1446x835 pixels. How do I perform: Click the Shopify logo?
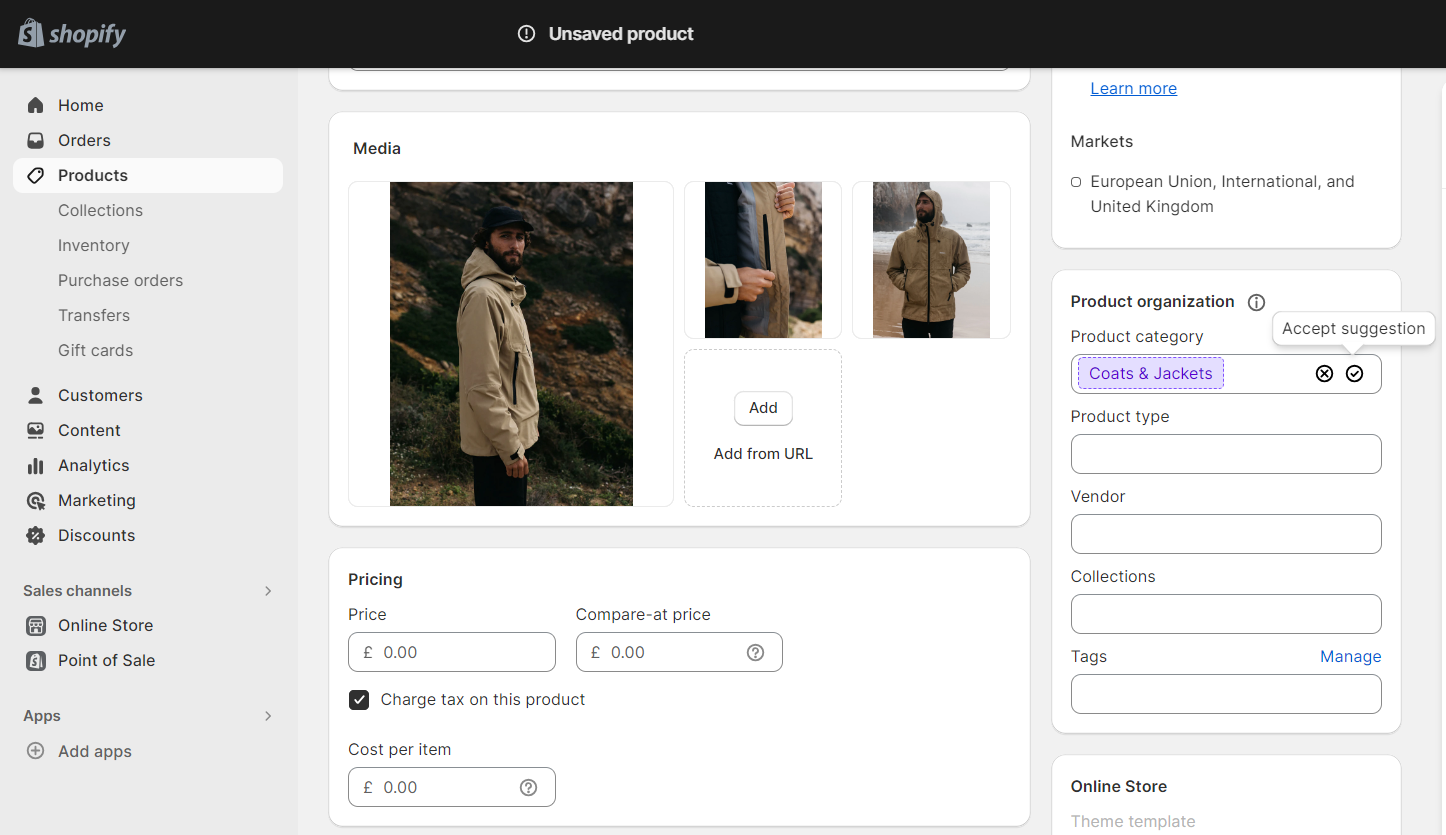tap(71, 33)
